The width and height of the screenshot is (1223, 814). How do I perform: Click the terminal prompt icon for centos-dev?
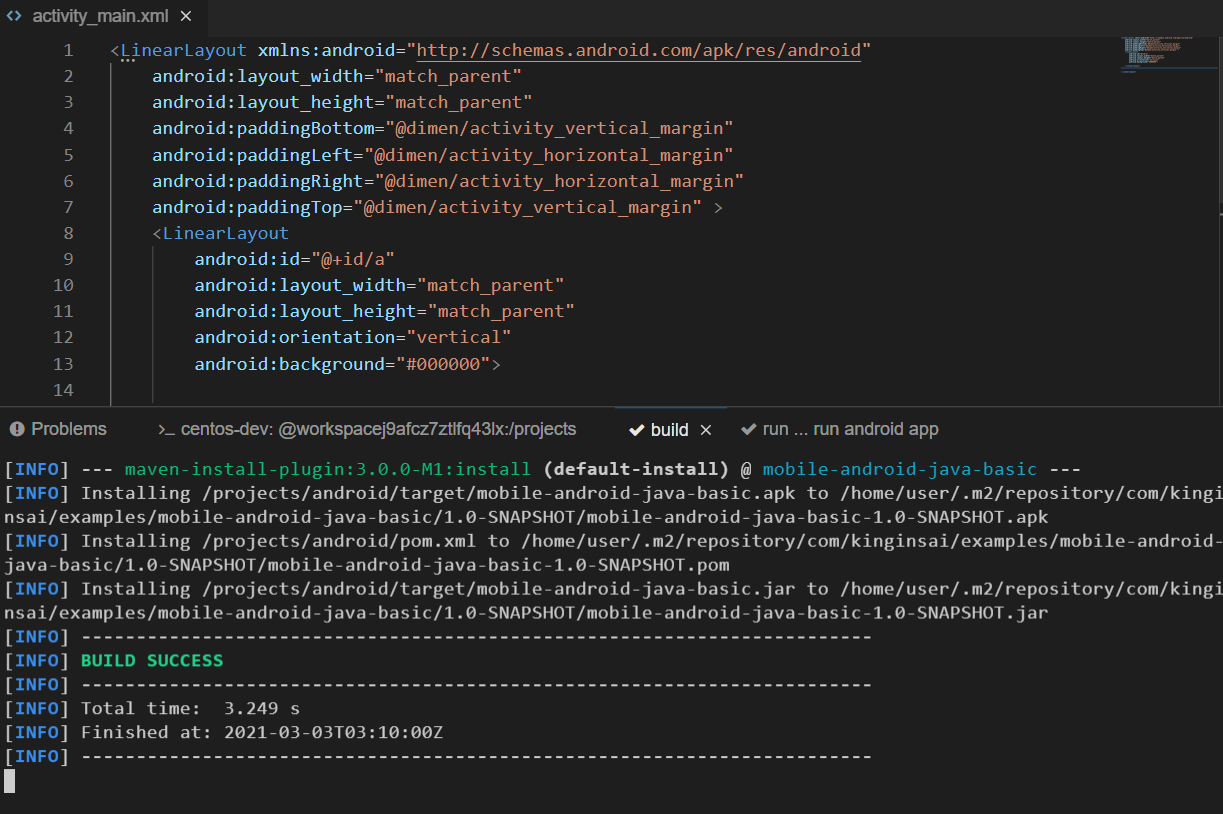coord(166,429)
